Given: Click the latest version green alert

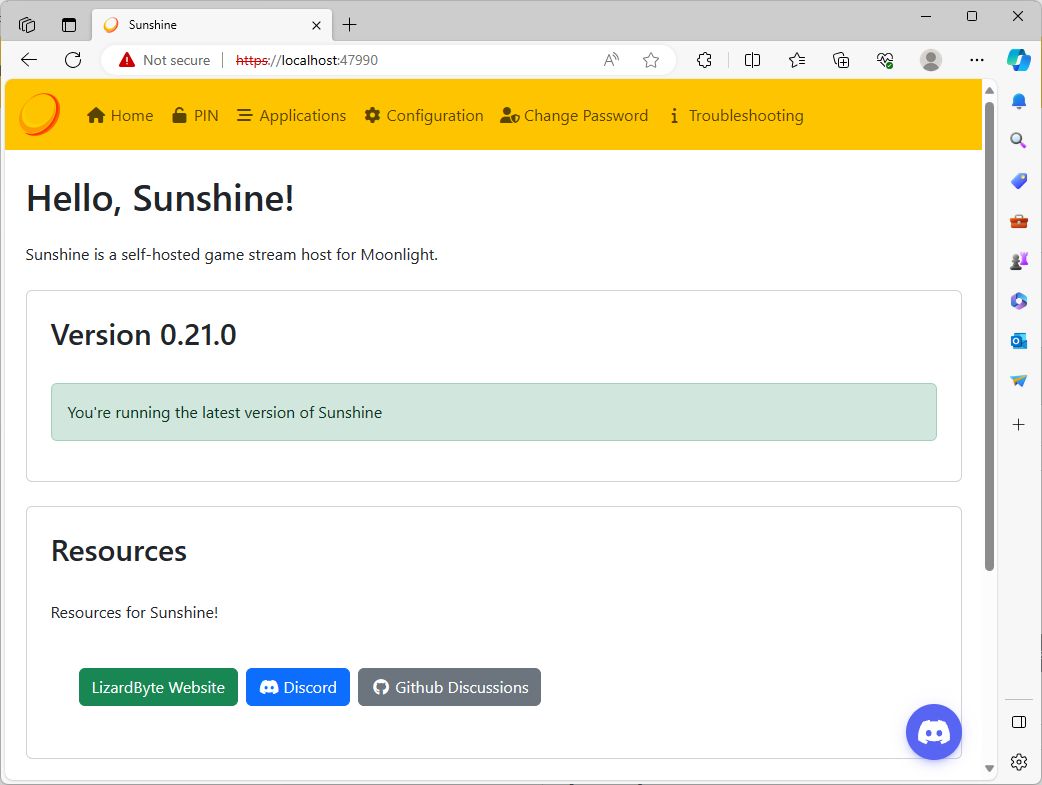Looking at the screenshot, I should 494,412.
